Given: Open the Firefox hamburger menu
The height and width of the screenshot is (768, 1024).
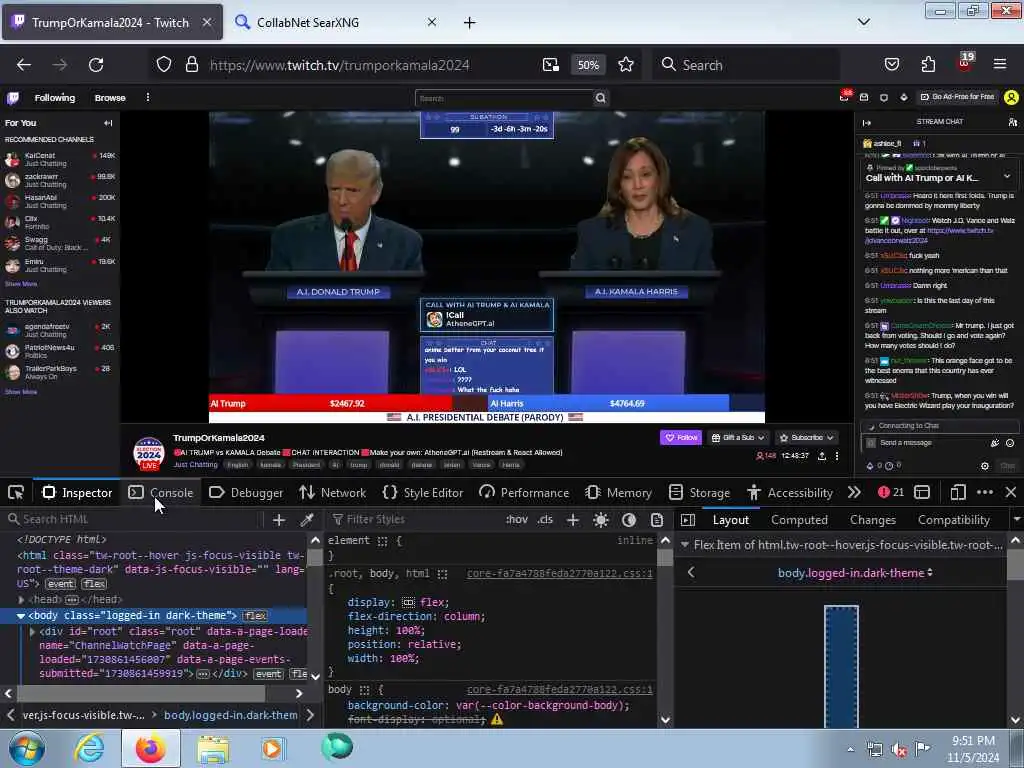Looking at the screenshot, I should click(x=1000, y=64).
